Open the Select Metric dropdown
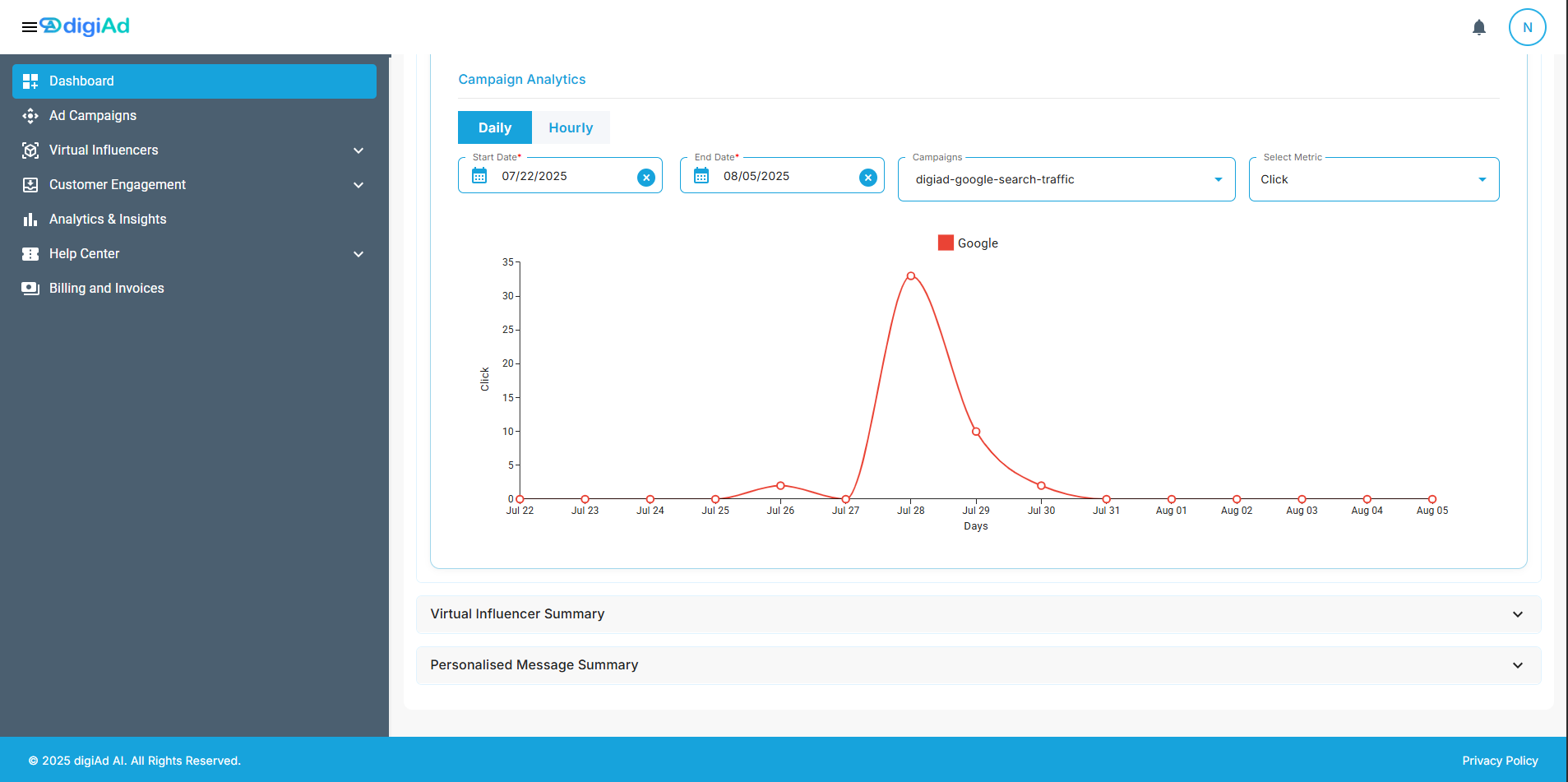The width and height of the screenshot is (1568, 782). coord(1374,179)
